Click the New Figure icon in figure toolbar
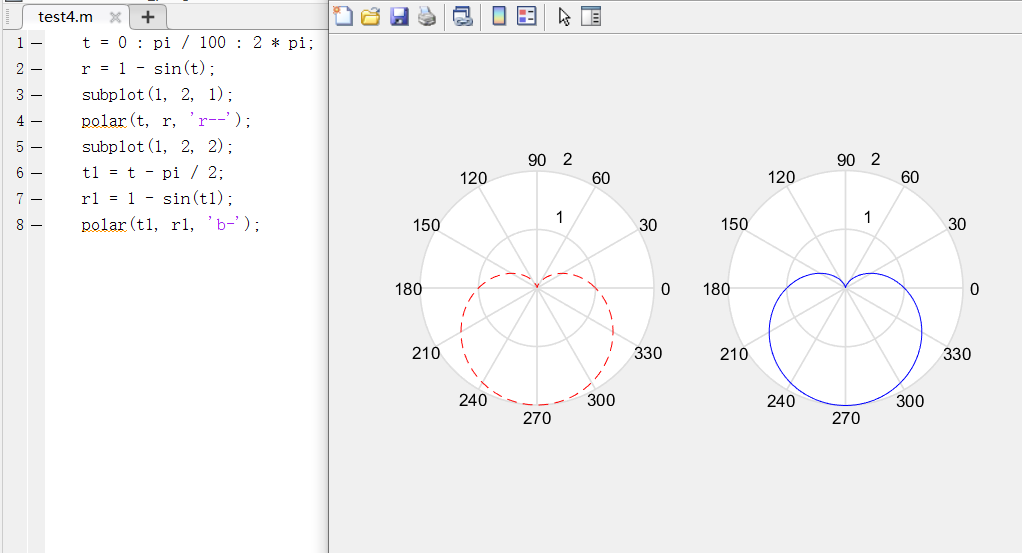Viewport: 1022px width, 553px height. tap(343, 16)
